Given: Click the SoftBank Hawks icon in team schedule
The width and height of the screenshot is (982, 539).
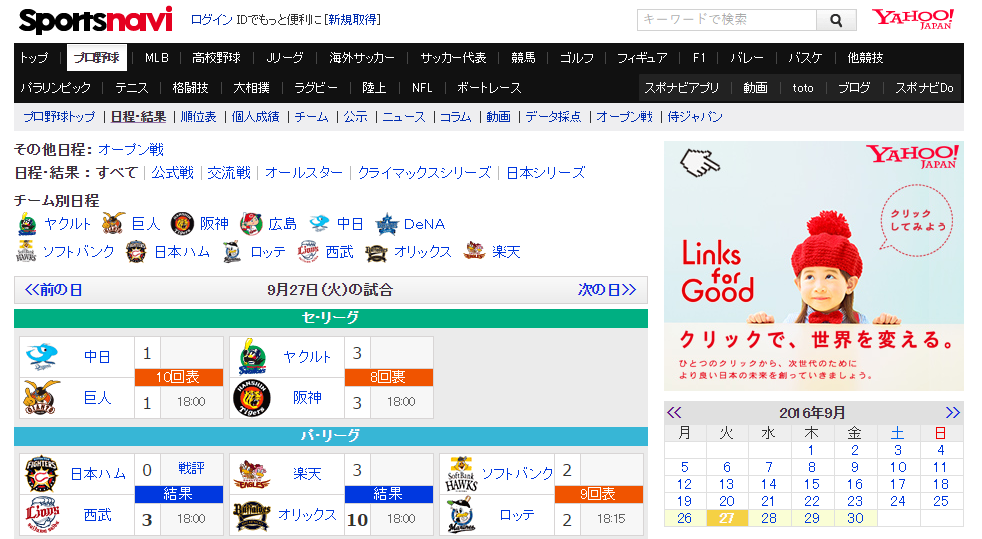Looking at the screenshot, I should 26,252.
